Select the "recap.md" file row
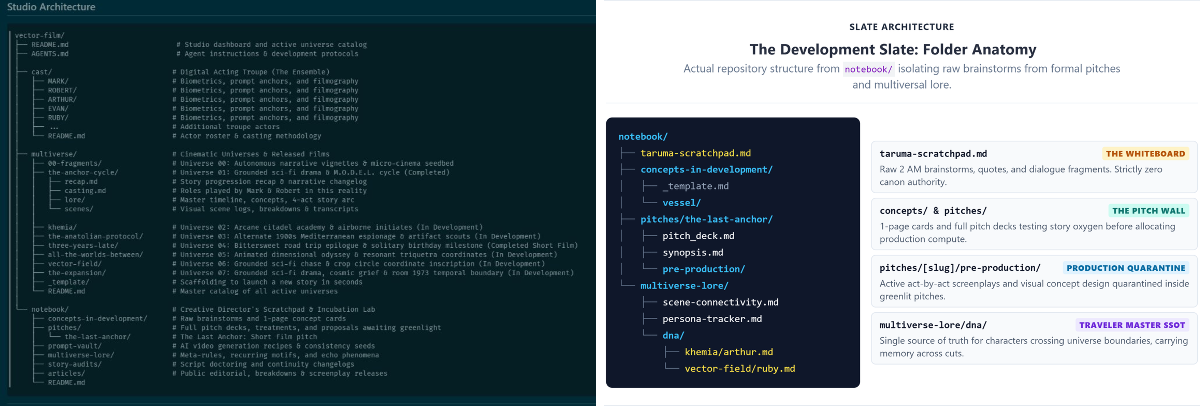 click(x=80, y=181)
